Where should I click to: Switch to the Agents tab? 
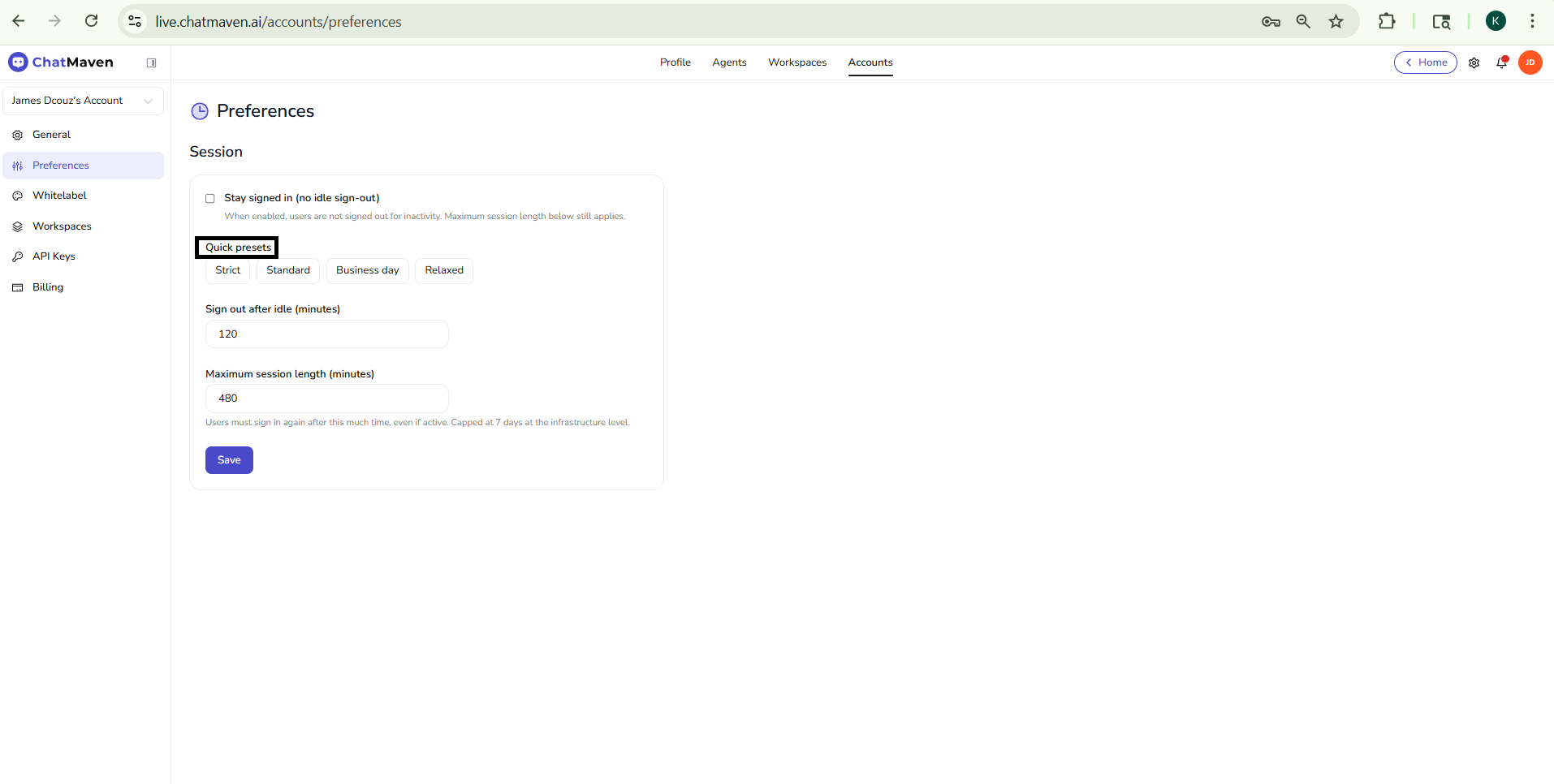tap(729, 62)
